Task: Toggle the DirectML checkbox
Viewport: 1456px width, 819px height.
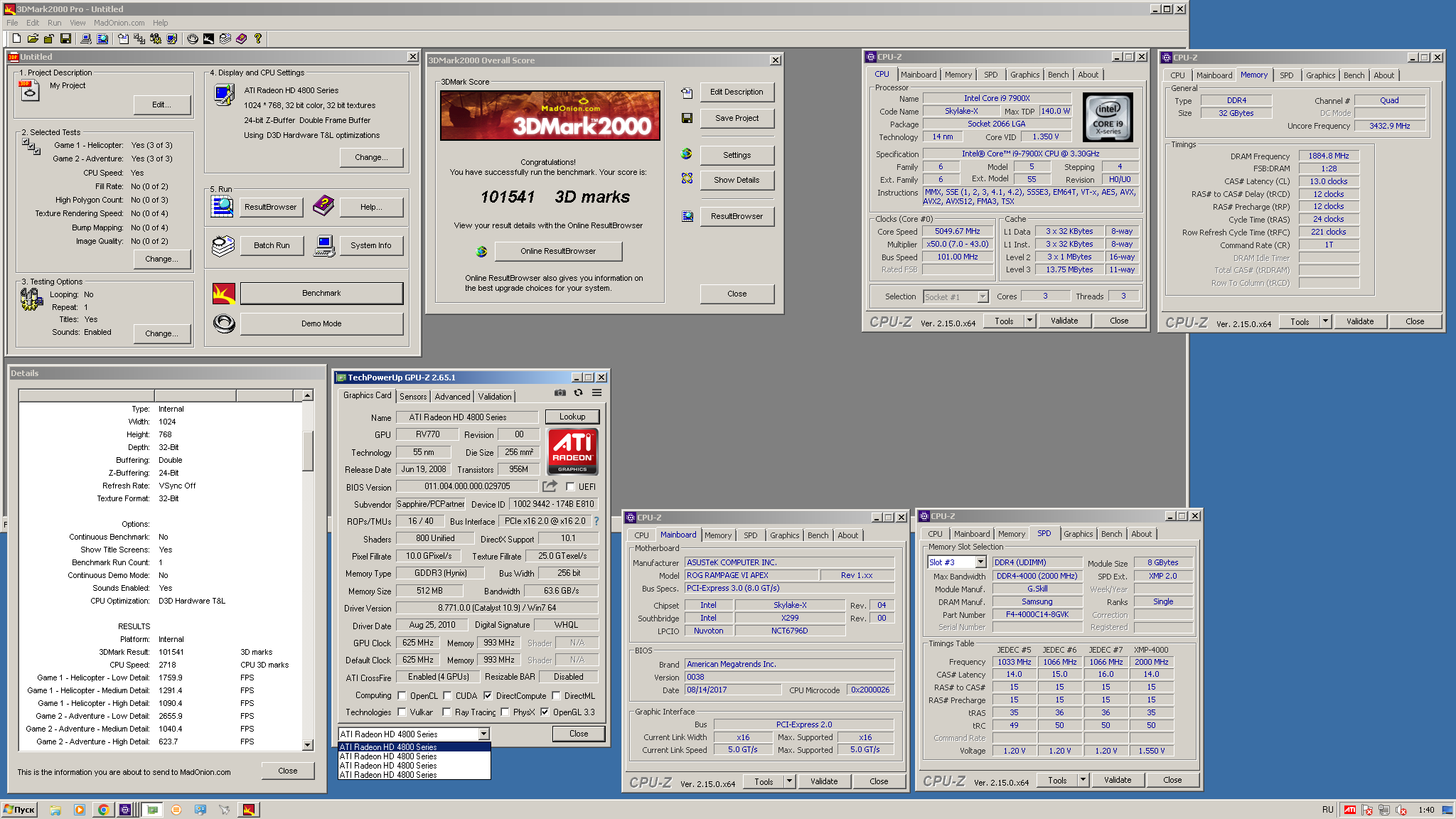Action: pos(556,696)
